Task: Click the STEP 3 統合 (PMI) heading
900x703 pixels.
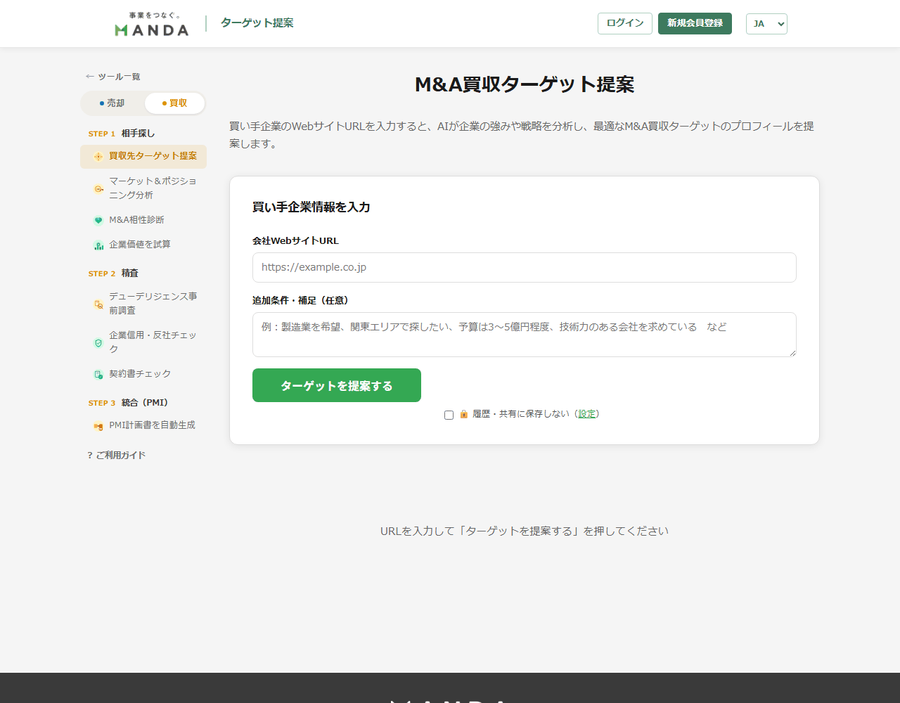Action: coord(128,402)
